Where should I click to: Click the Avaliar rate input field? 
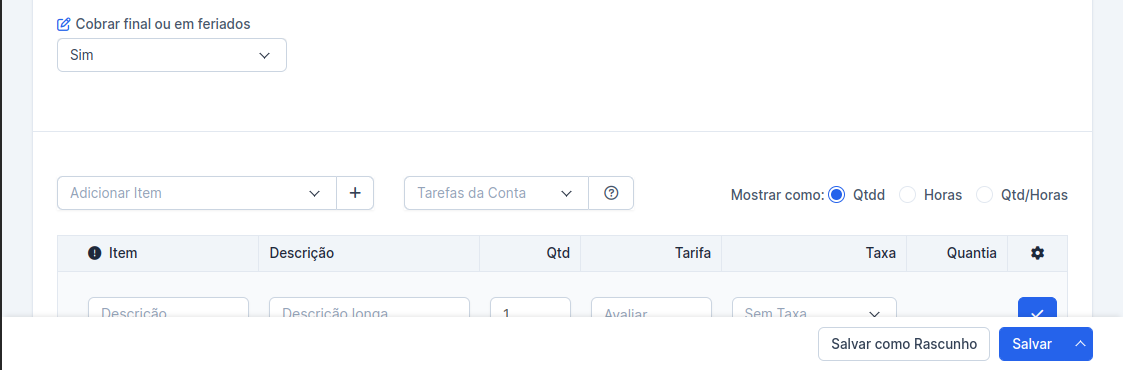[652, 308]
